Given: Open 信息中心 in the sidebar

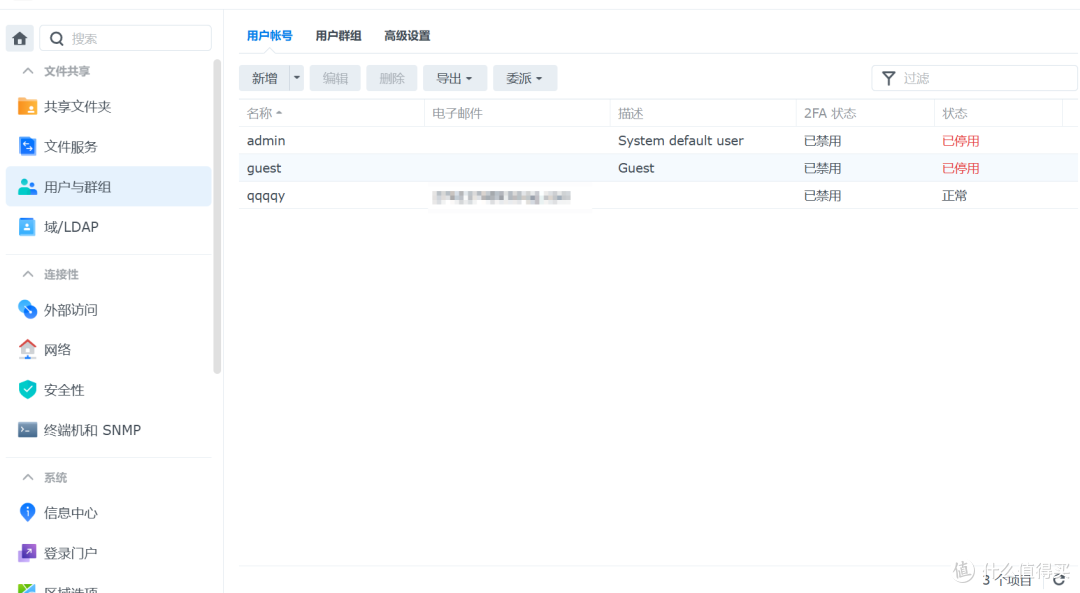Looking at the screenshot, I should (x=109, y=512).
